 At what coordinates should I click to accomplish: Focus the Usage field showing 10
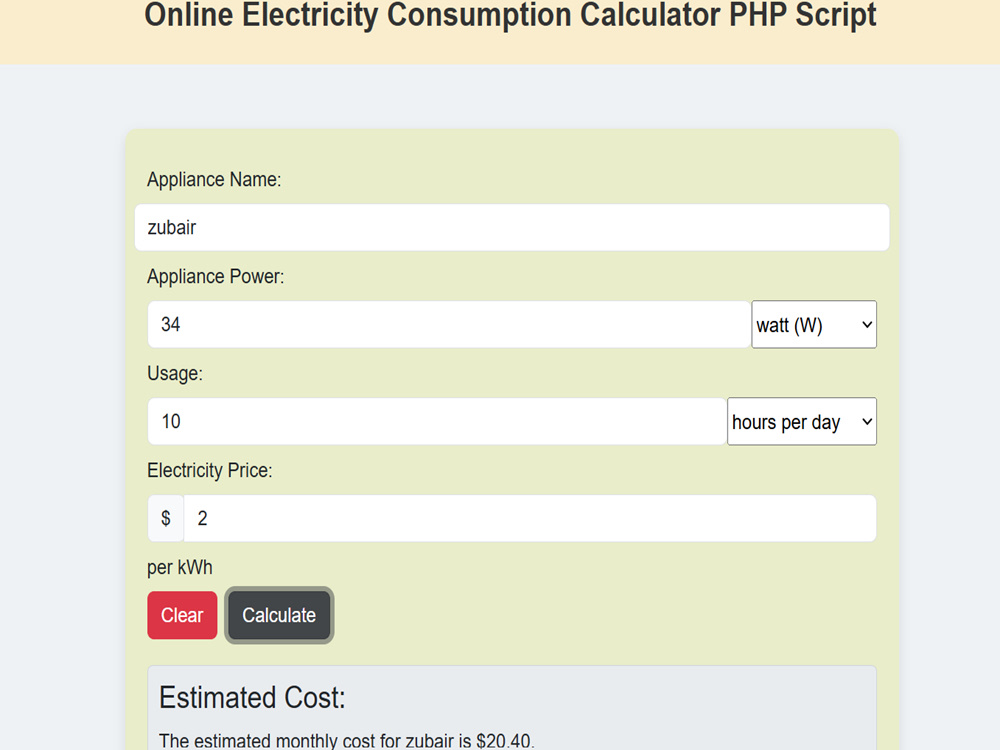point(437,422)
